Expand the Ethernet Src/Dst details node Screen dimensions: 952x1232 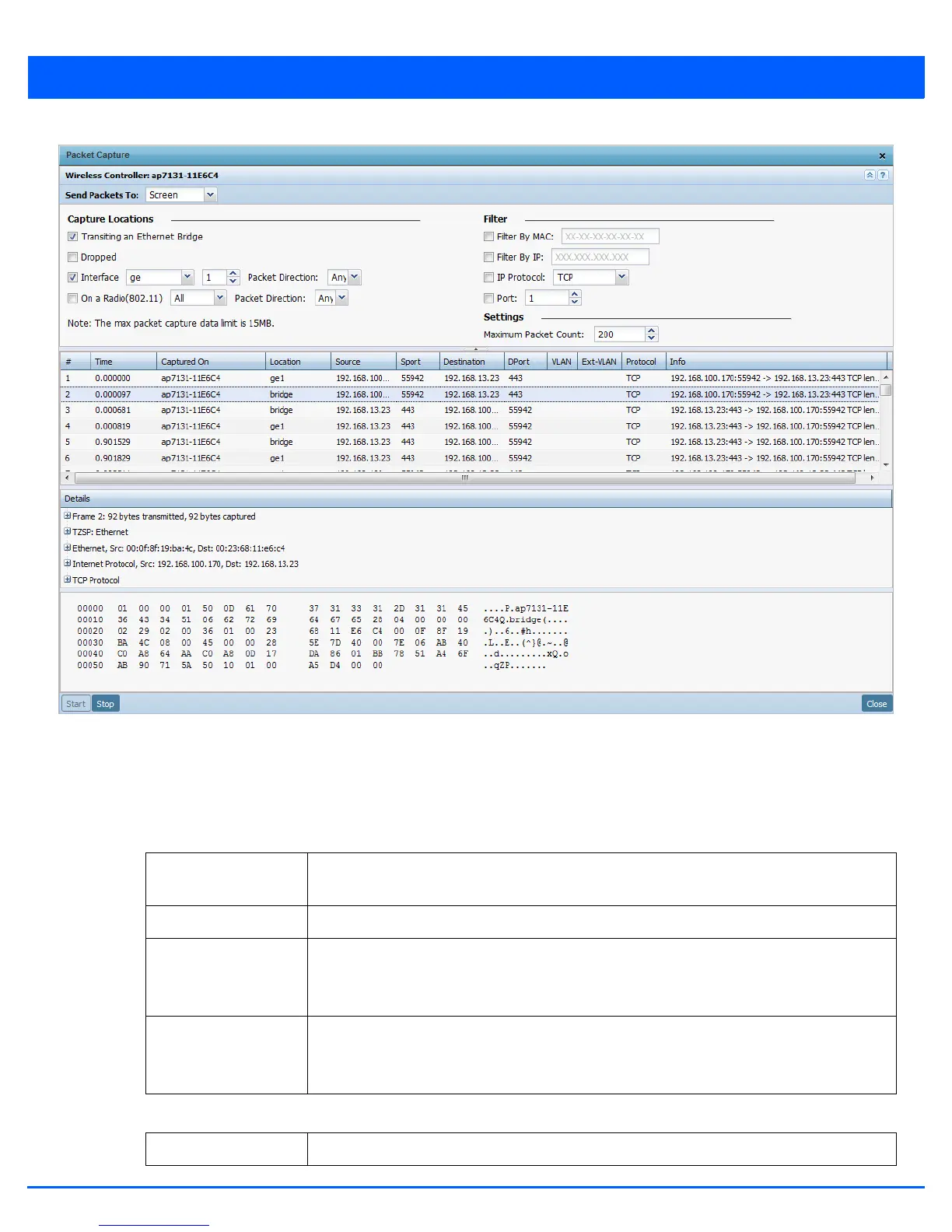point(68,548)
